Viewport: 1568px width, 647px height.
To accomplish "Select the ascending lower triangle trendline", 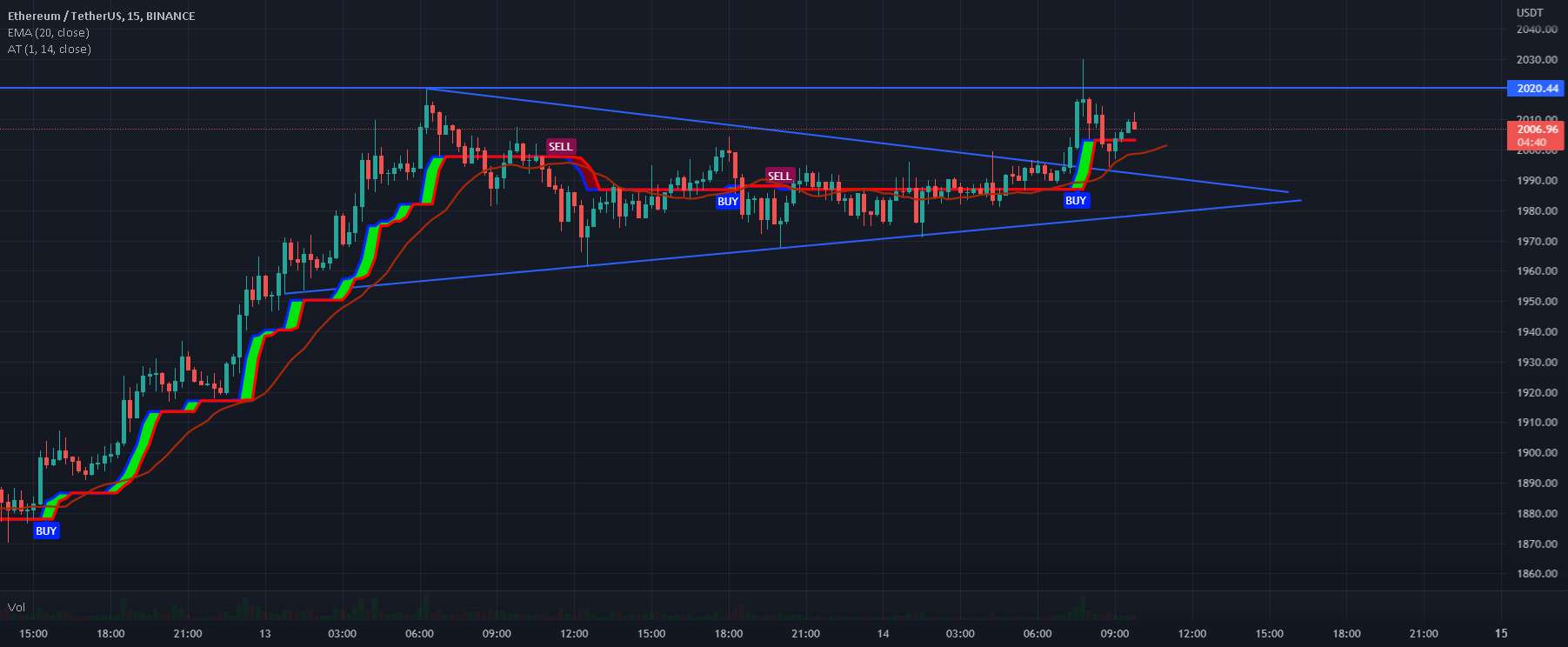I will pos(793,247).
